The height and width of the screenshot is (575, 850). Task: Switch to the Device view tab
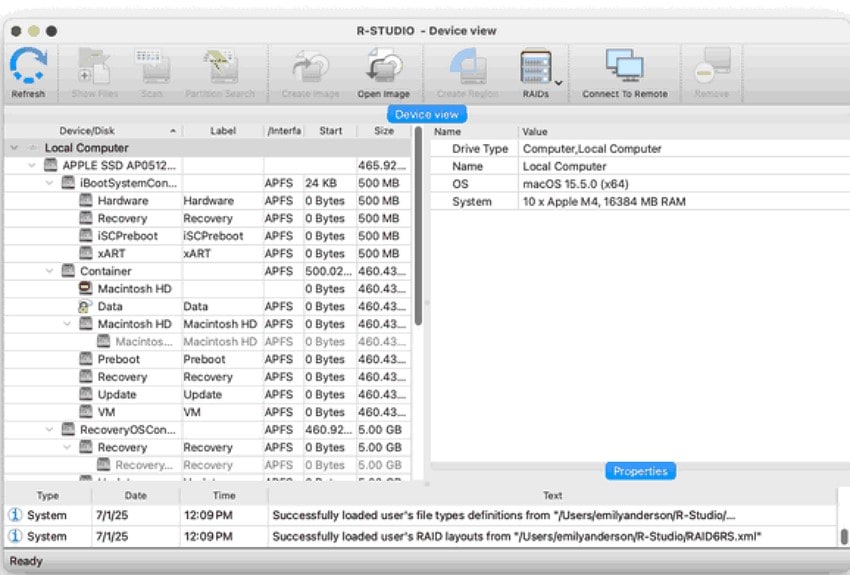[427, 114]
